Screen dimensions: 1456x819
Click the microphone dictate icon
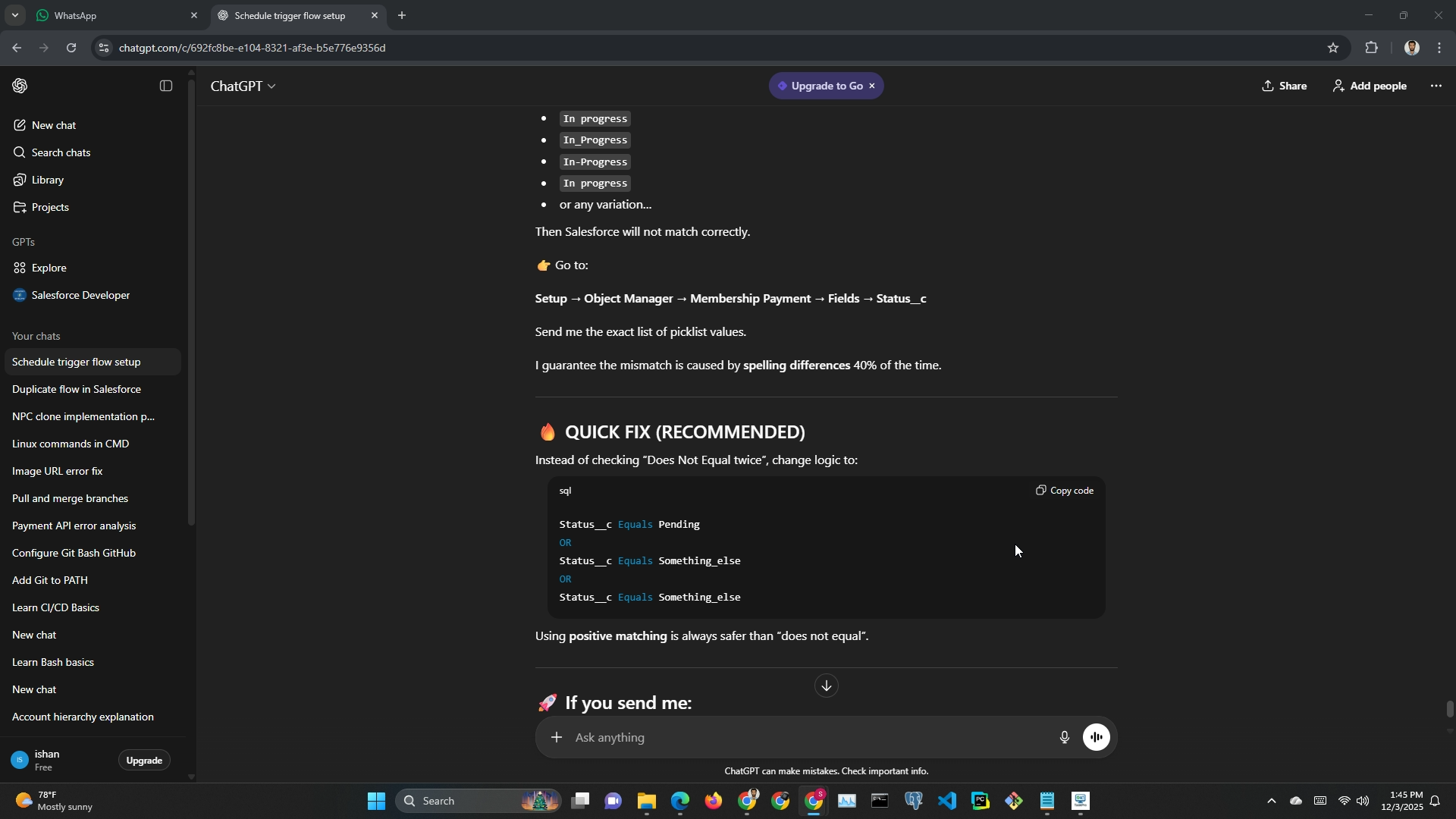(x=1065, y=737)
